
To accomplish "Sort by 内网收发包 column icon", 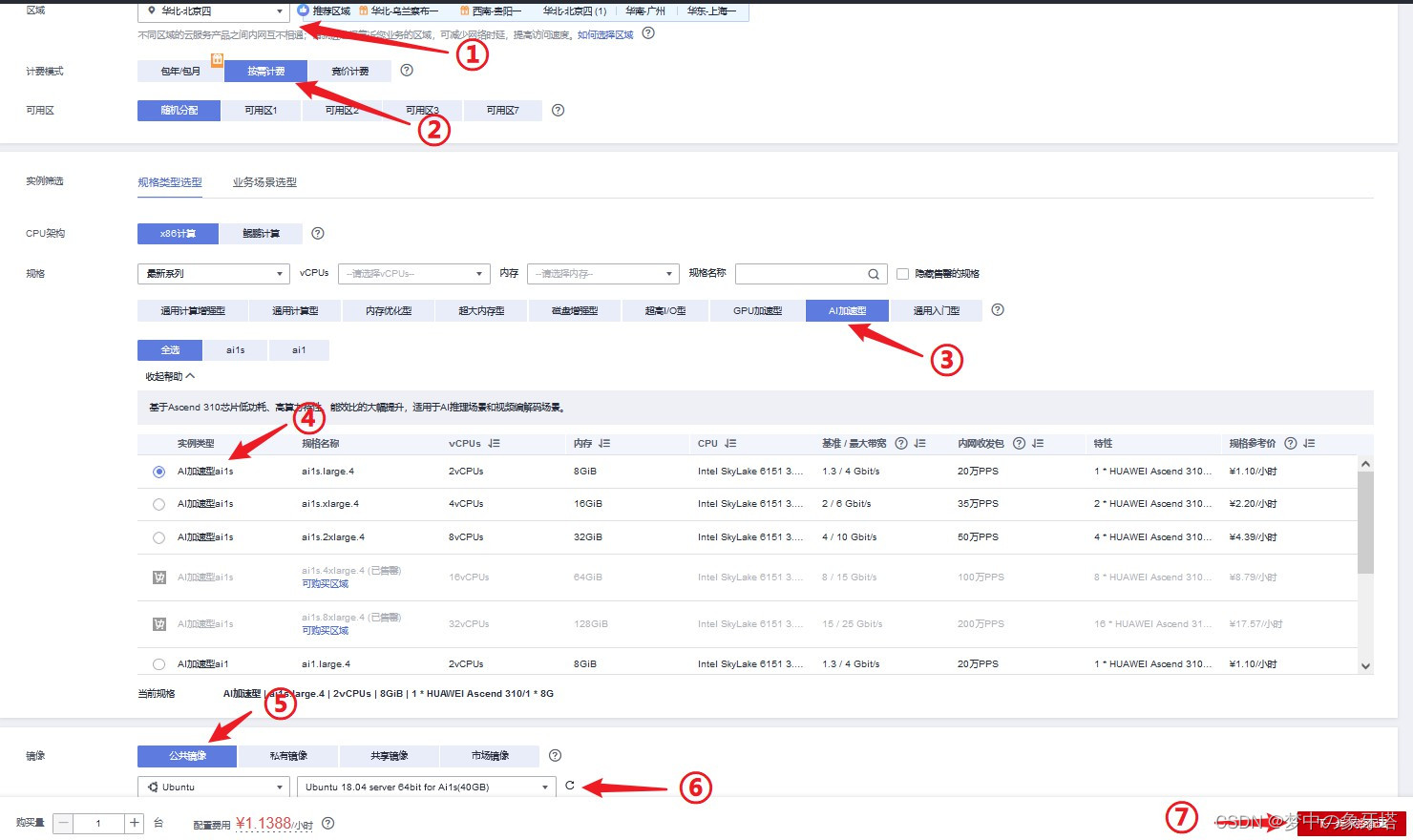I will tap(1038, 443).
